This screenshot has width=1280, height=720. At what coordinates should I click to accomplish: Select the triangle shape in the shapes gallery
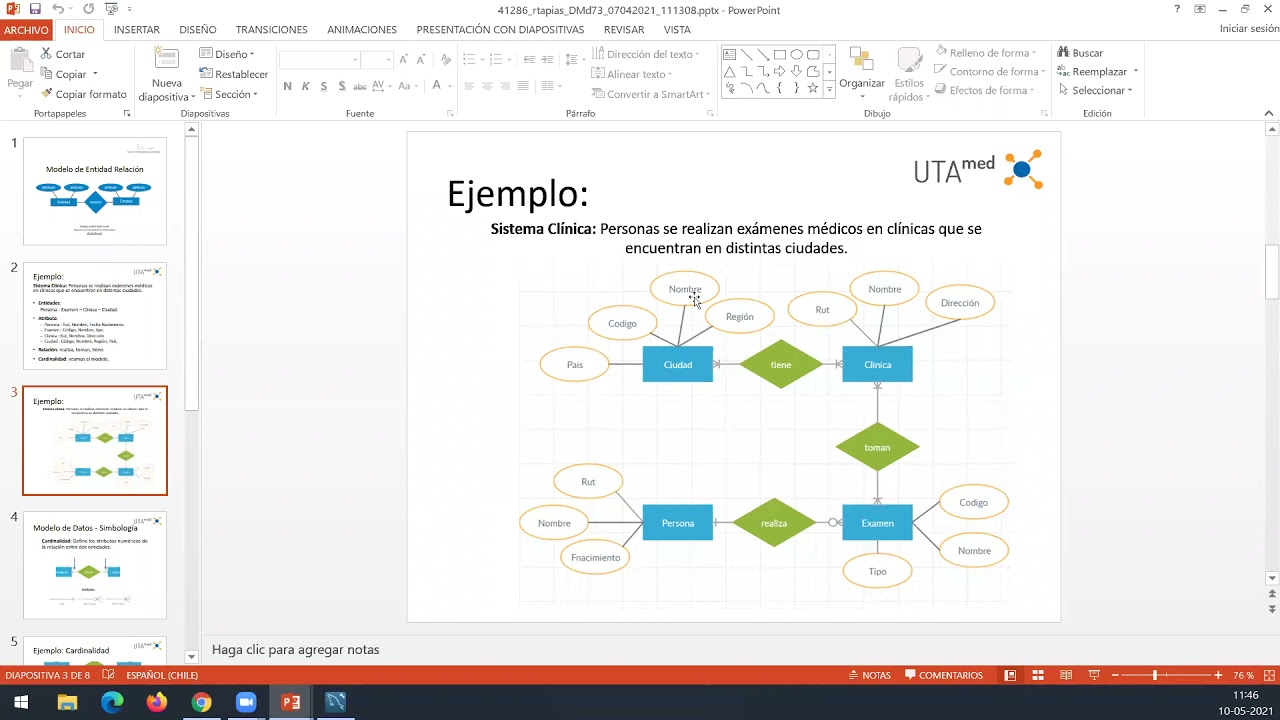coord(730,72)
